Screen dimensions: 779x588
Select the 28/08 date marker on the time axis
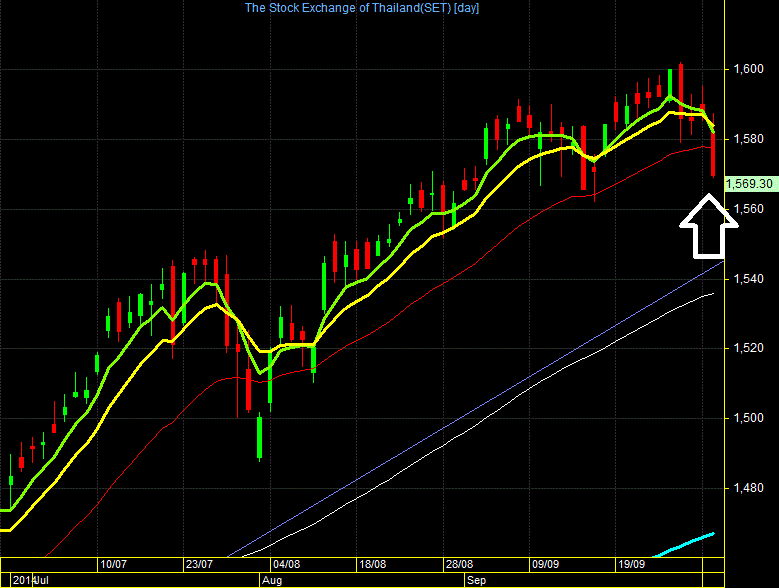tap(460, 564)
